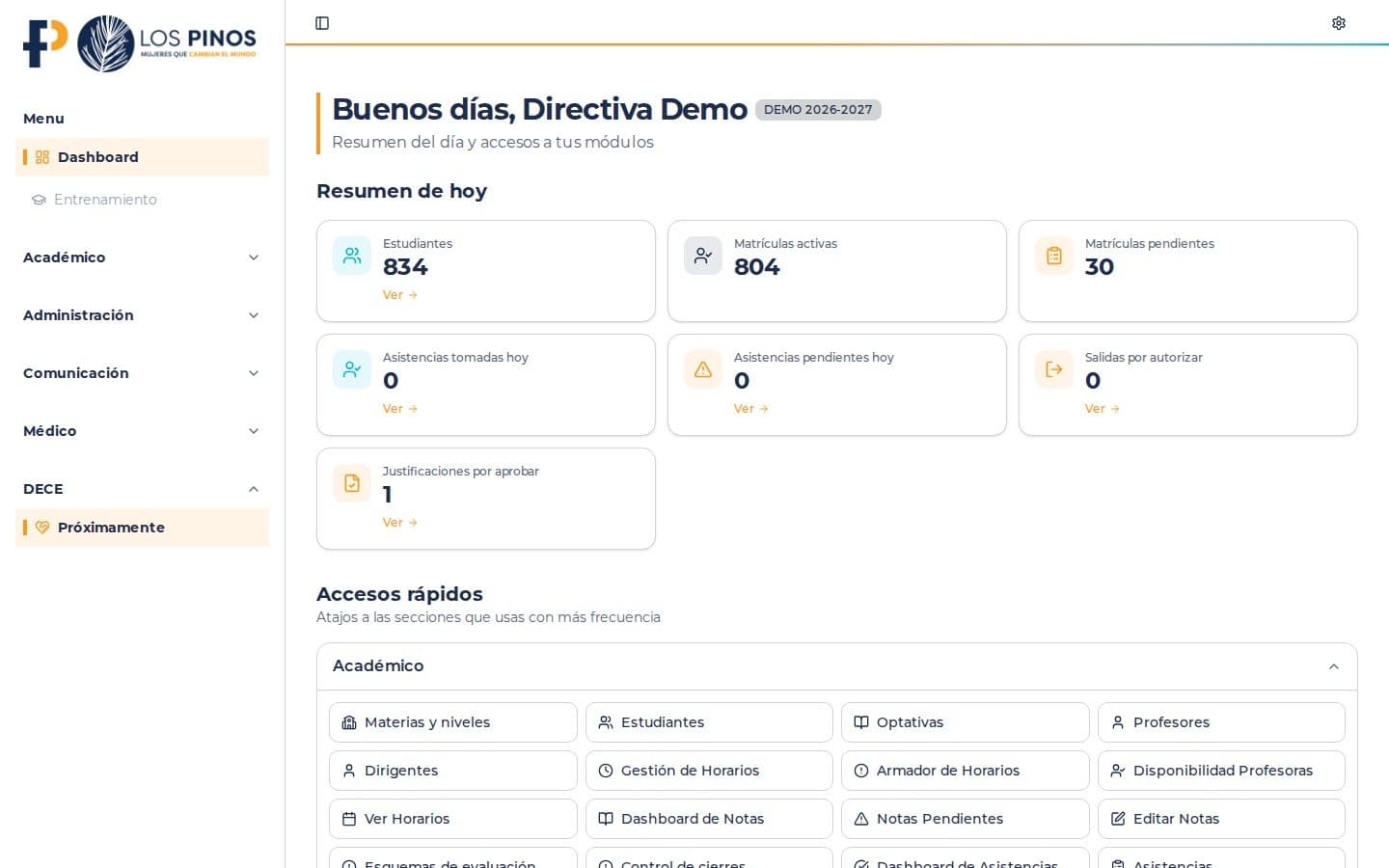
Task: Open the Armador de Horarios shortcut
Action: click(x=966, y=771)
